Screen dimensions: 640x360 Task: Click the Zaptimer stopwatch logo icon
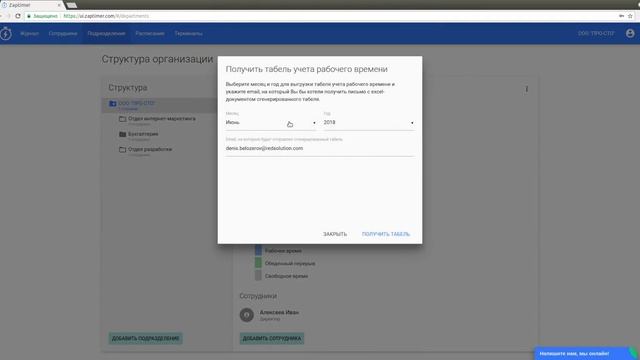coord(6,33)
